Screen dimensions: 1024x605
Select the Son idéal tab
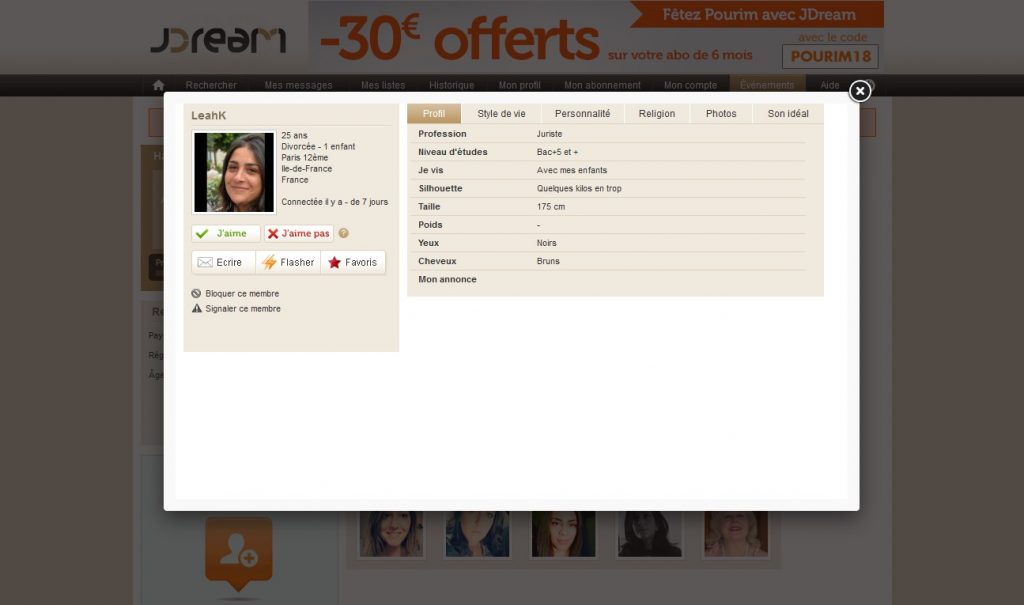click(788, 114)
